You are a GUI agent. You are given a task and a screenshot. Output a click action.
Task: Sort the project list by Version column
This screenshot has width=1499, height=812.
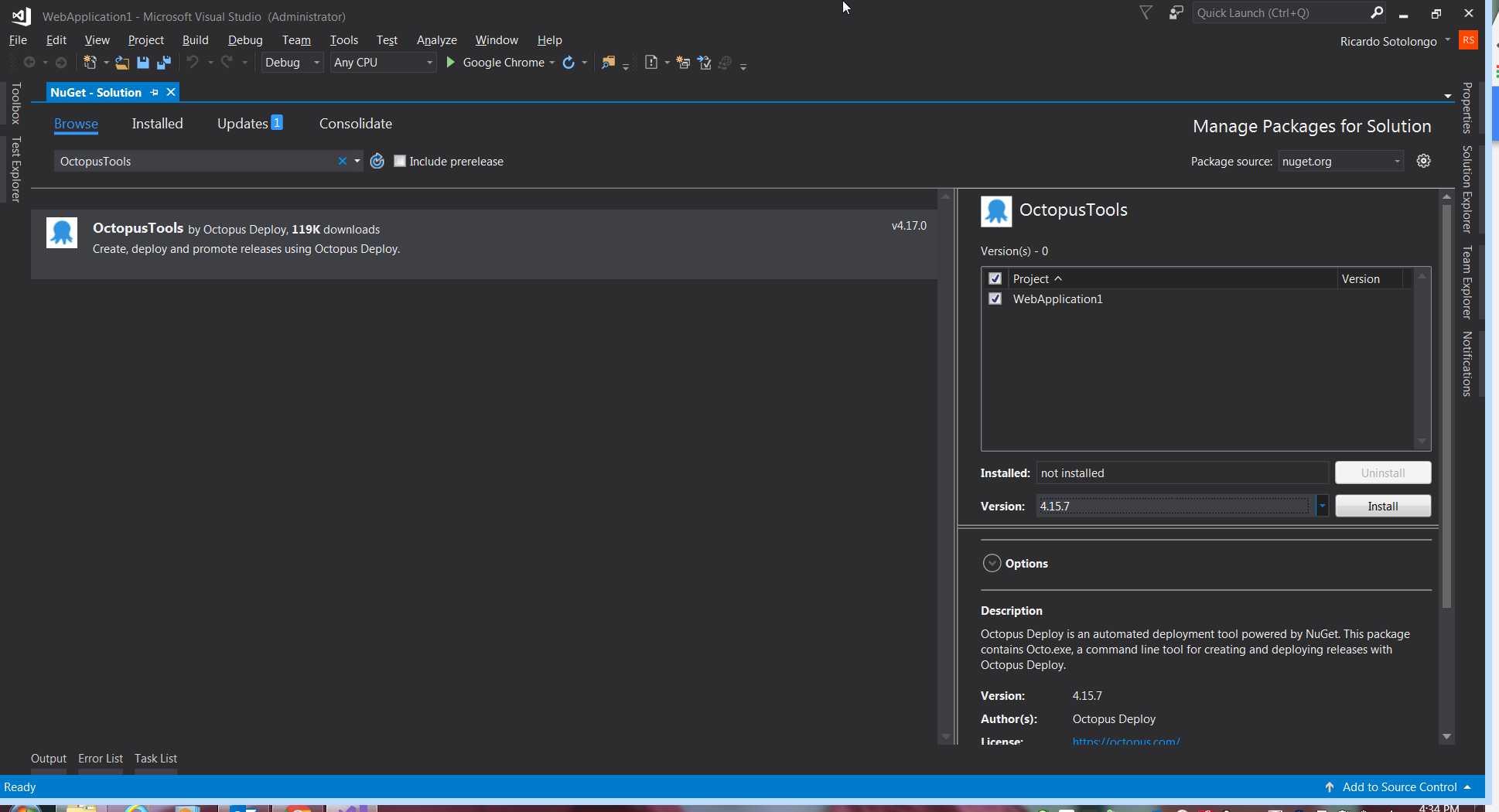pos(1361,278)
